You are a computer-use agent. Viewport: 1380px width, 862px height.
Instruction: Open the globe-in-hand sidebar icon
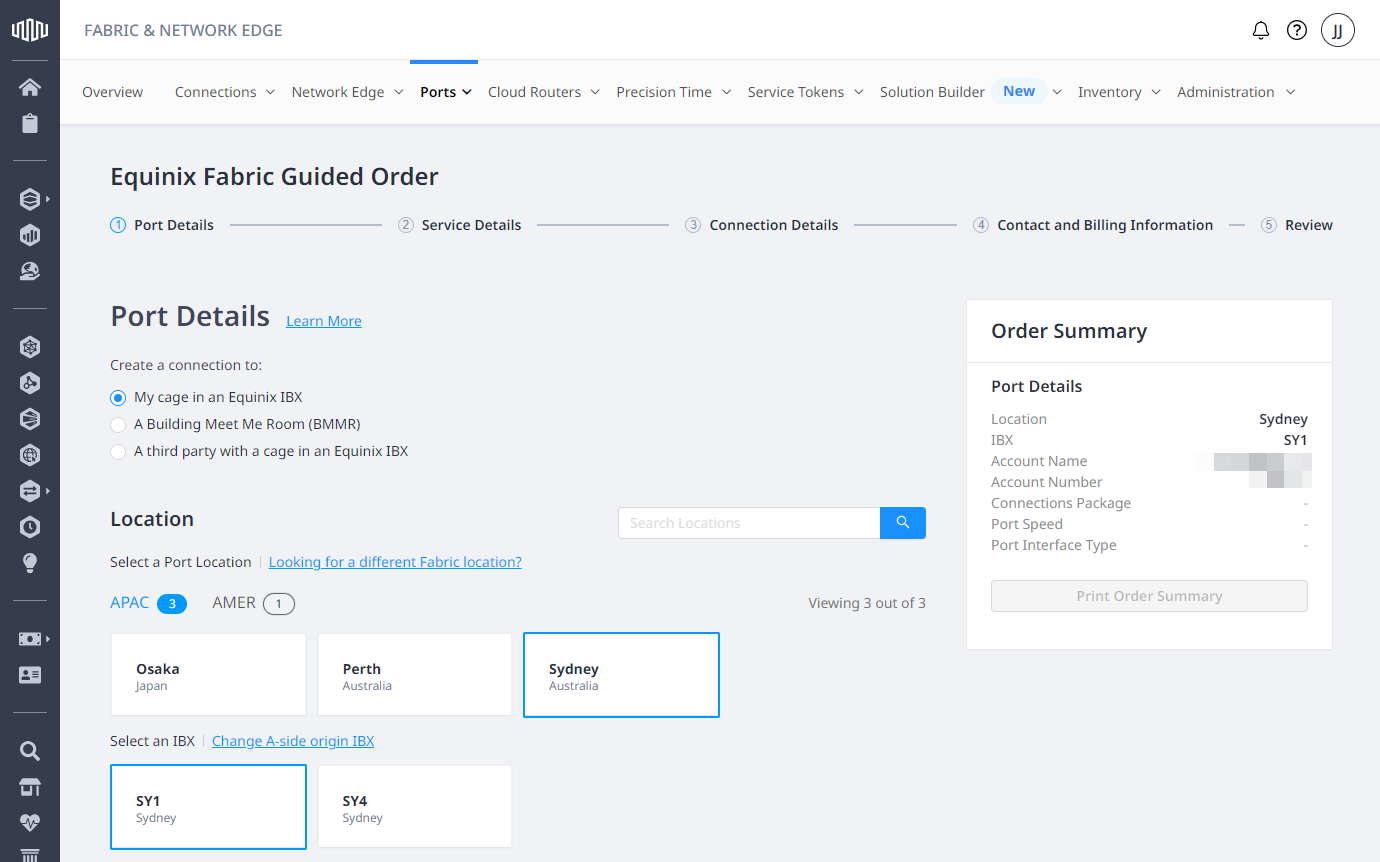coord(30,271)
